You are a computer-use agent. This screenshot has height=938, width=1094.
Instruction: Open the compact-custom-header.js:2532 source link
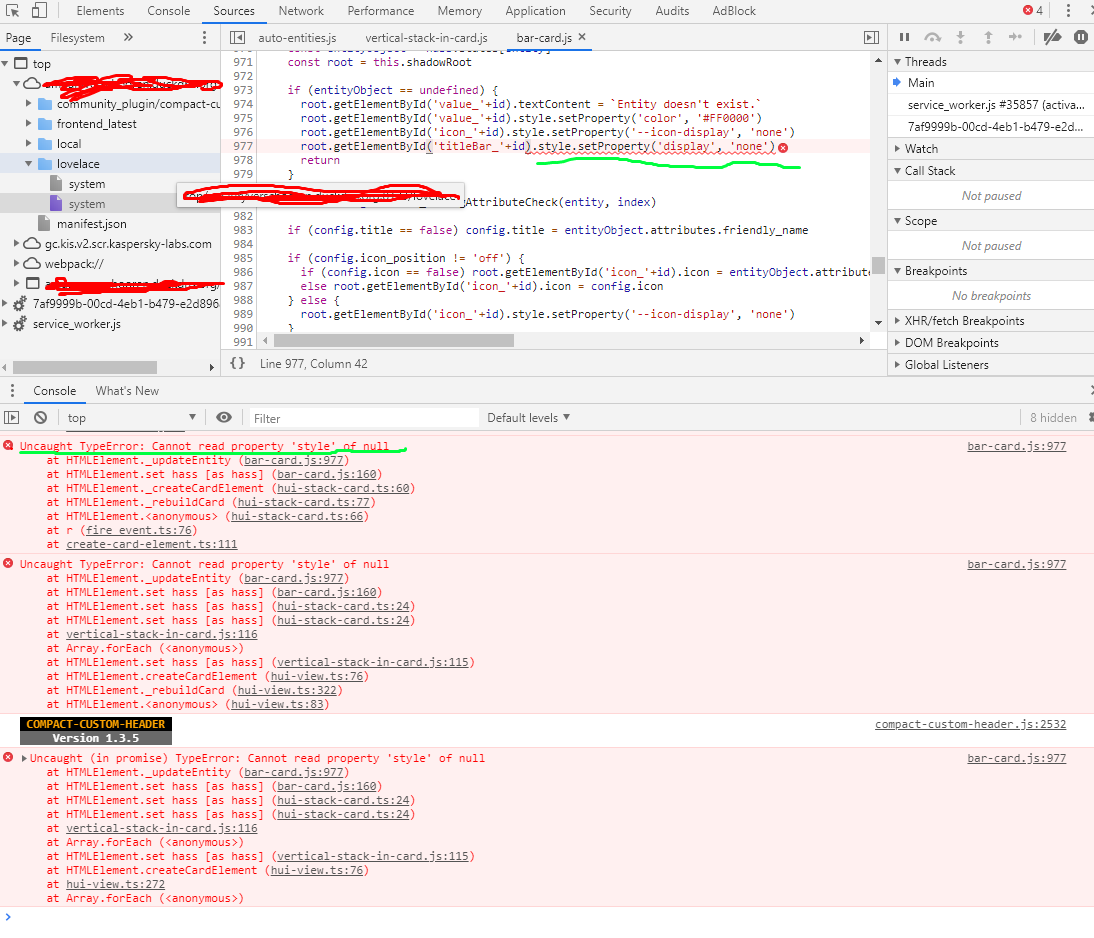[x=970, y=724]
